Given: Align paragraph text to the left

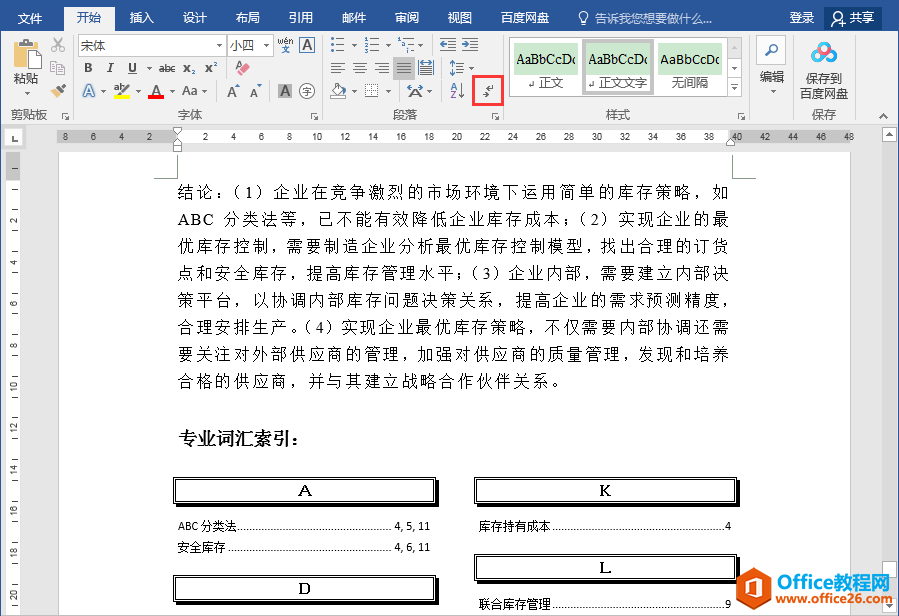Looking at the screenshot, I should (338, 68).
